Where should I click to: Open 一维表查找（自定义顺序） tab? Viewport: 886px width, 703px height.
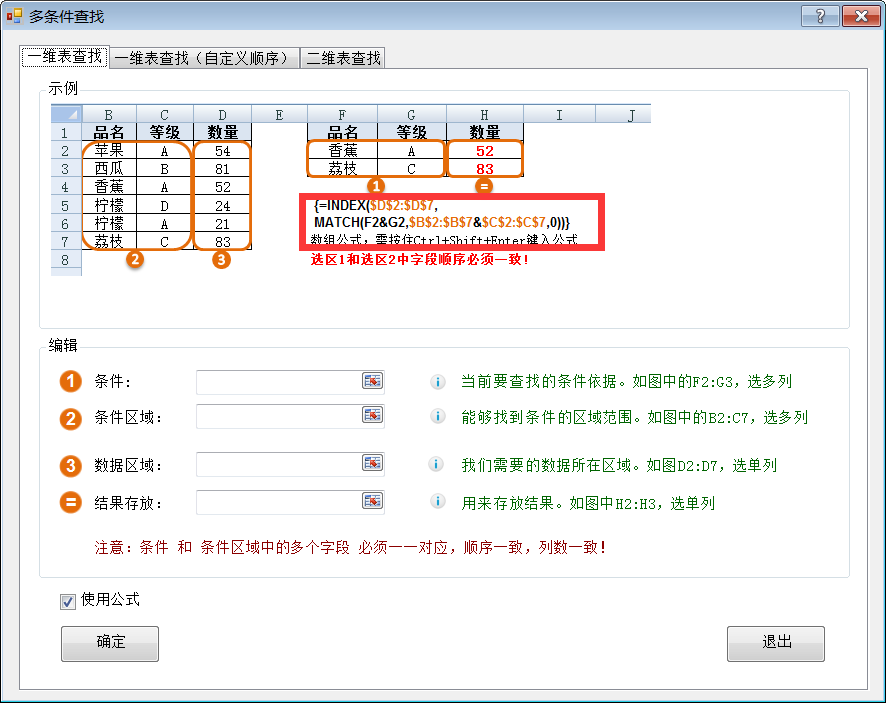pyautogui.click(x=204, y=58)
